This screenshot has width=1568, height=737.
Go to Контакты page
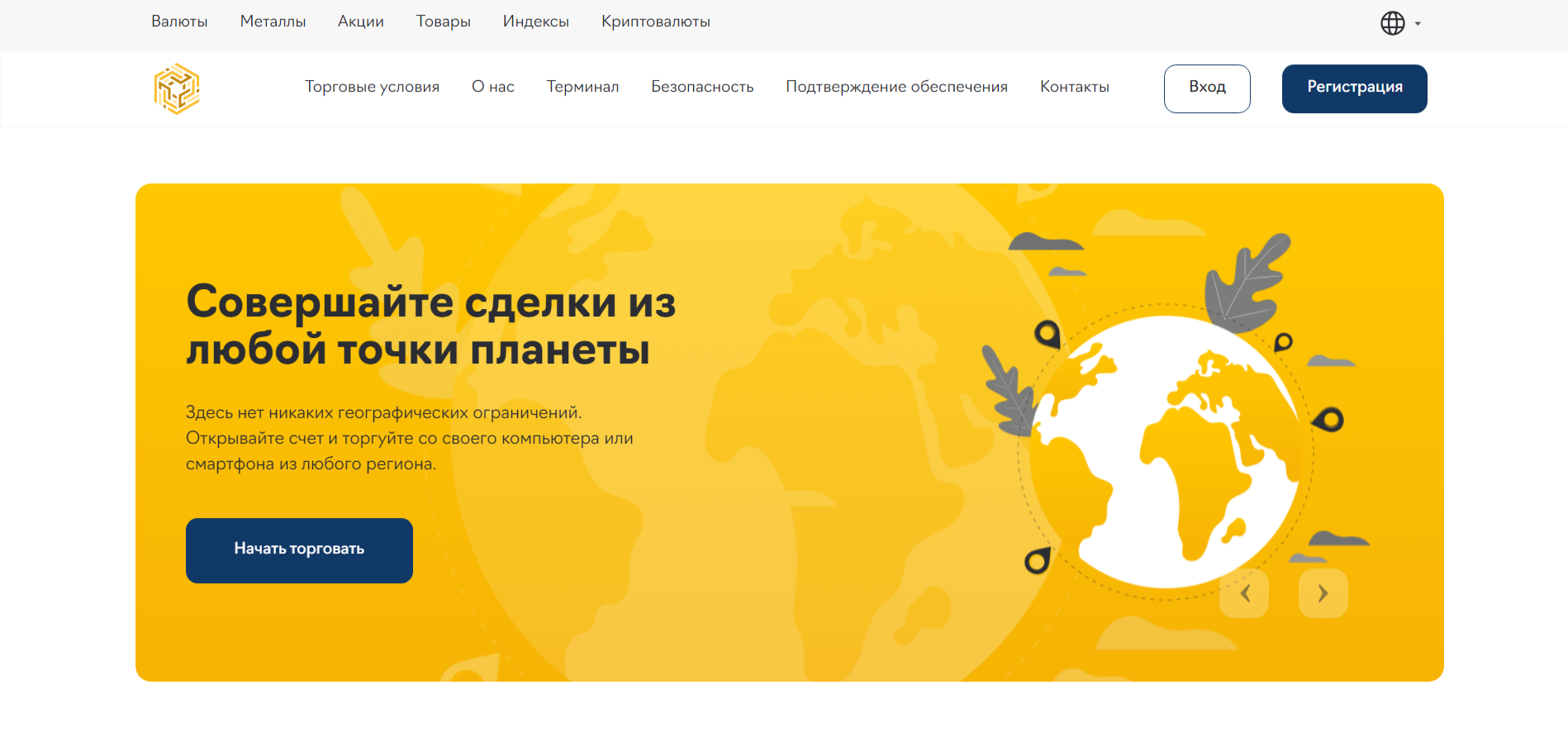pos(1074,87)
